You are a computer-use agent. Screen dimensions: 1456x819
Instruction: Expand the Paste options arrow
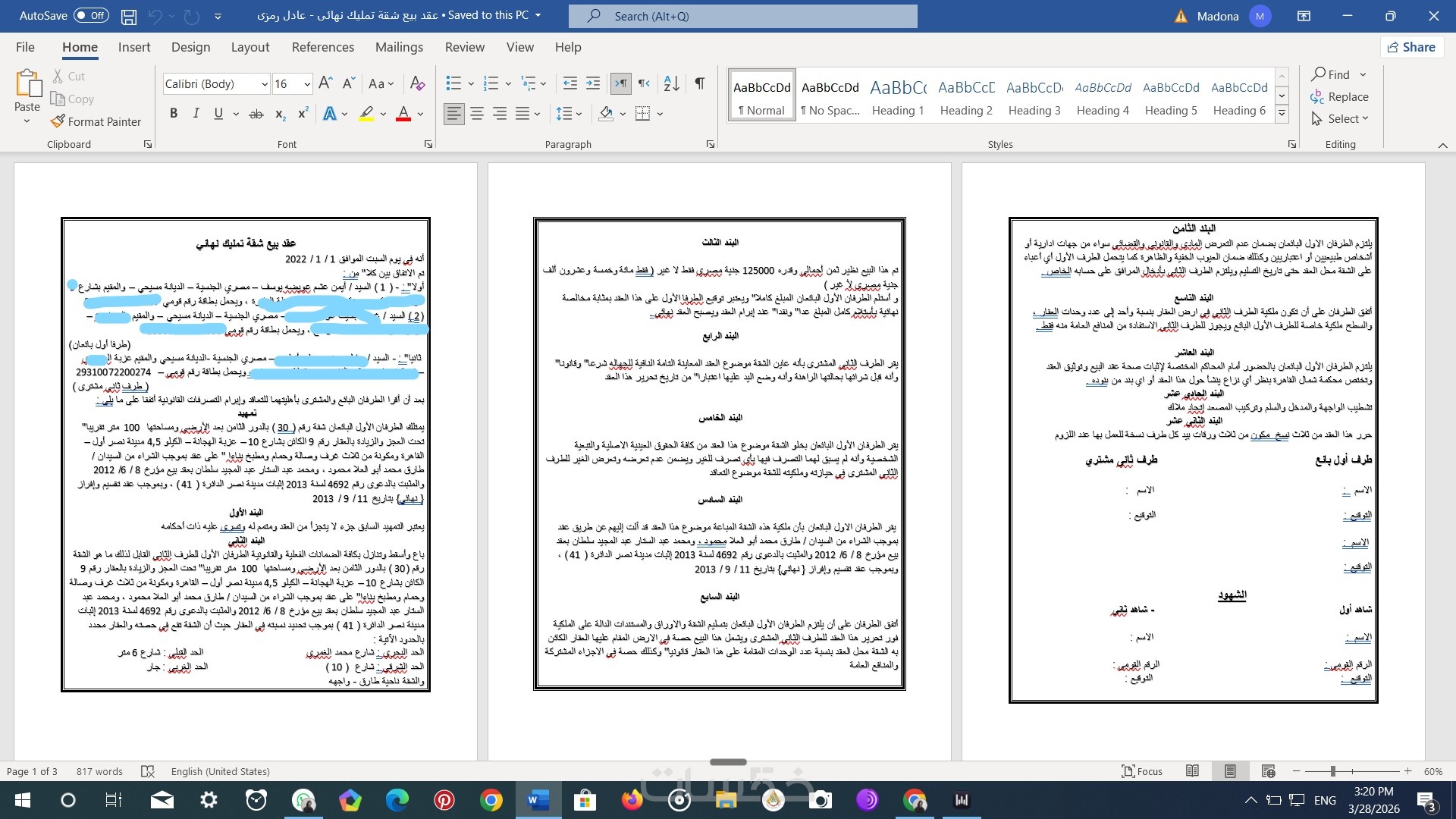tap(27, 121)
